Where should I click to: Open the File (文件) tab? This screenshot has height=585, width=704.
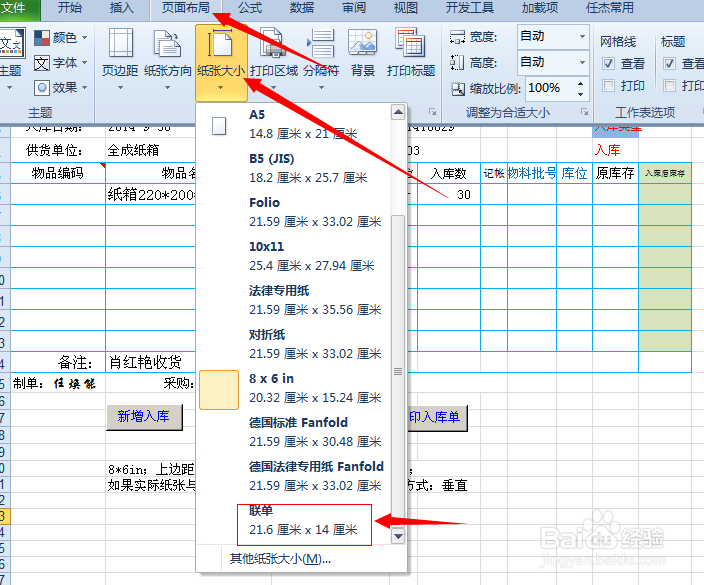18,8
